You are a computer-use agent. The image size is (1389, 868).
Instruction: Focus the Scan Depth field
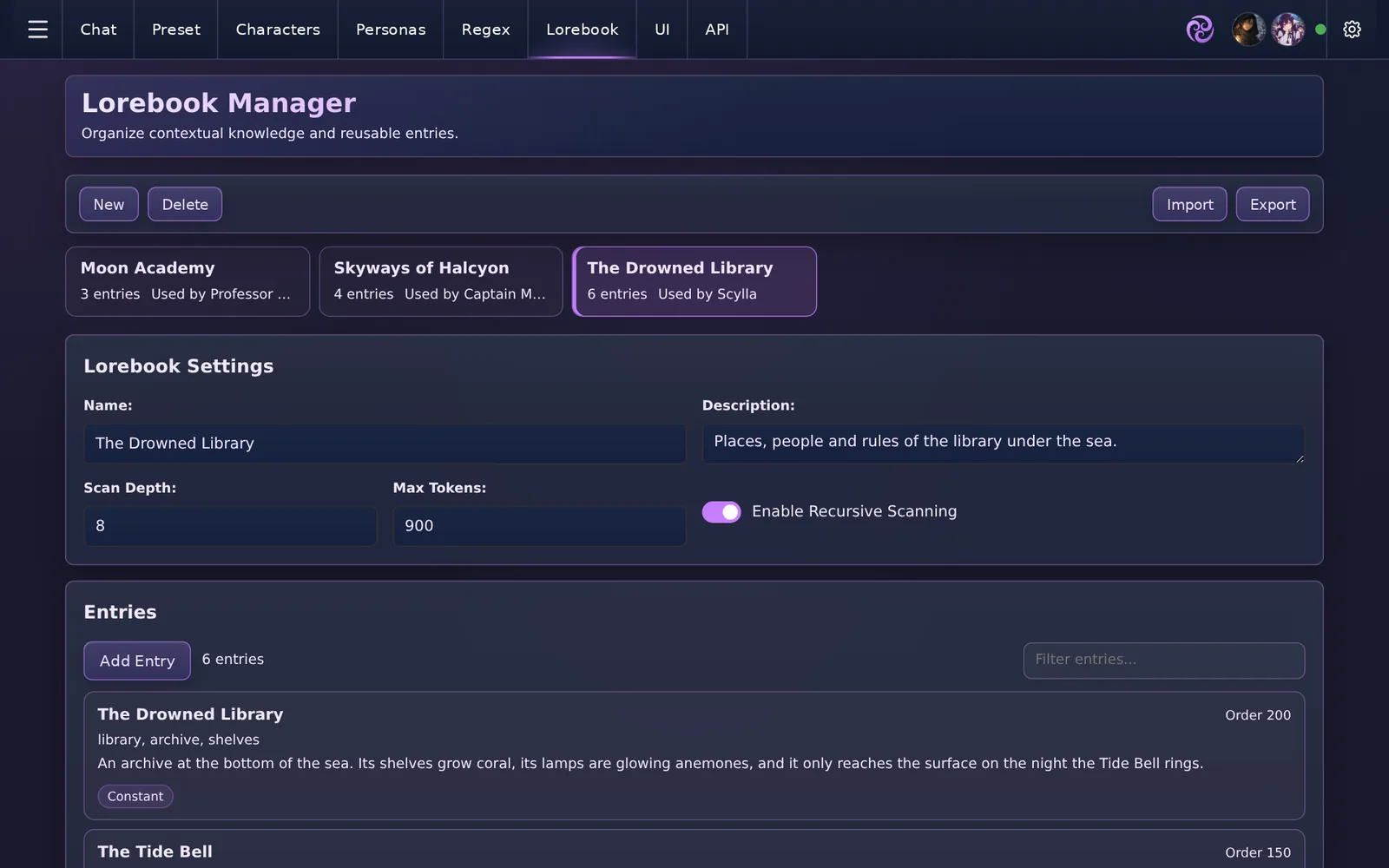(x=230, y=526)
